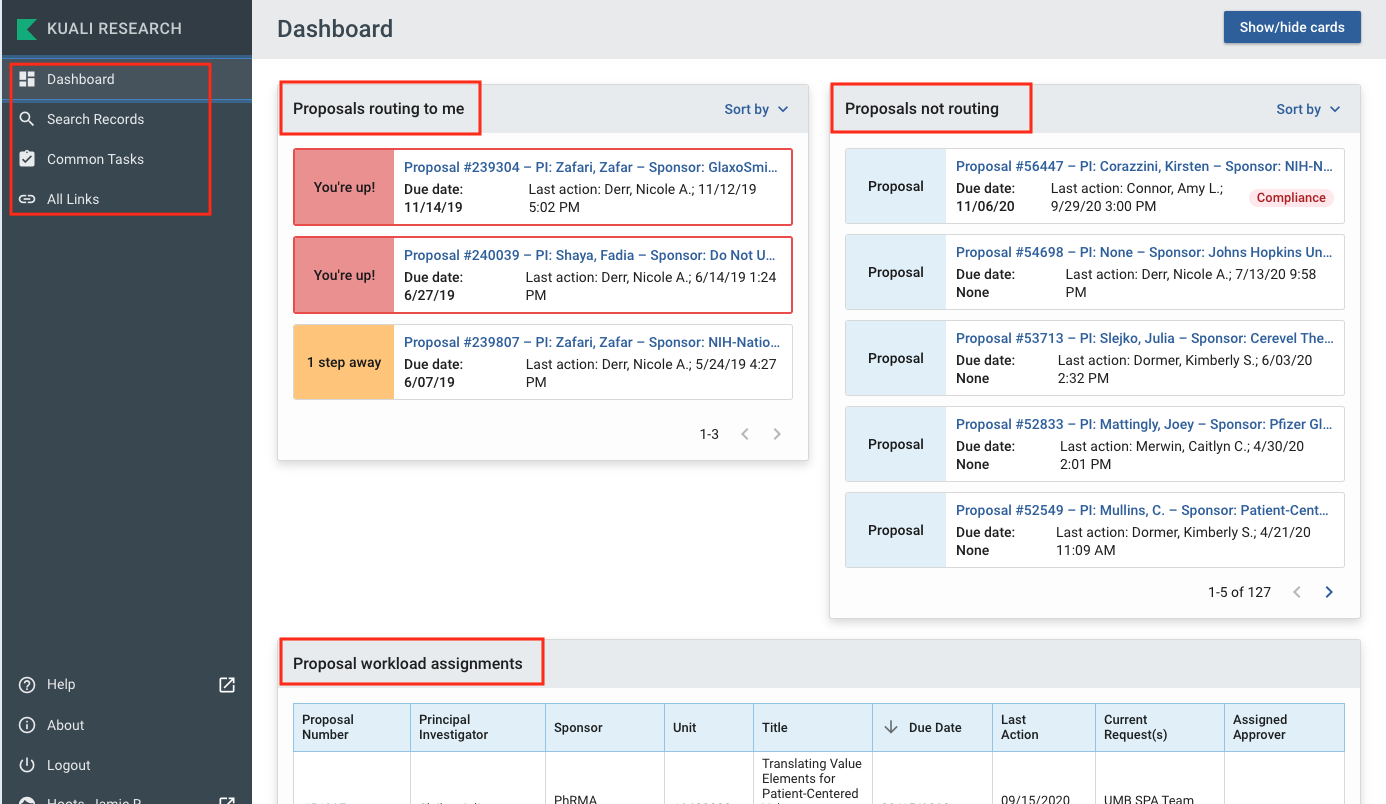Open Sort by for Proposals not routing
The height and width of the screenshot is (804, 1386).
tap(1307, 109)
